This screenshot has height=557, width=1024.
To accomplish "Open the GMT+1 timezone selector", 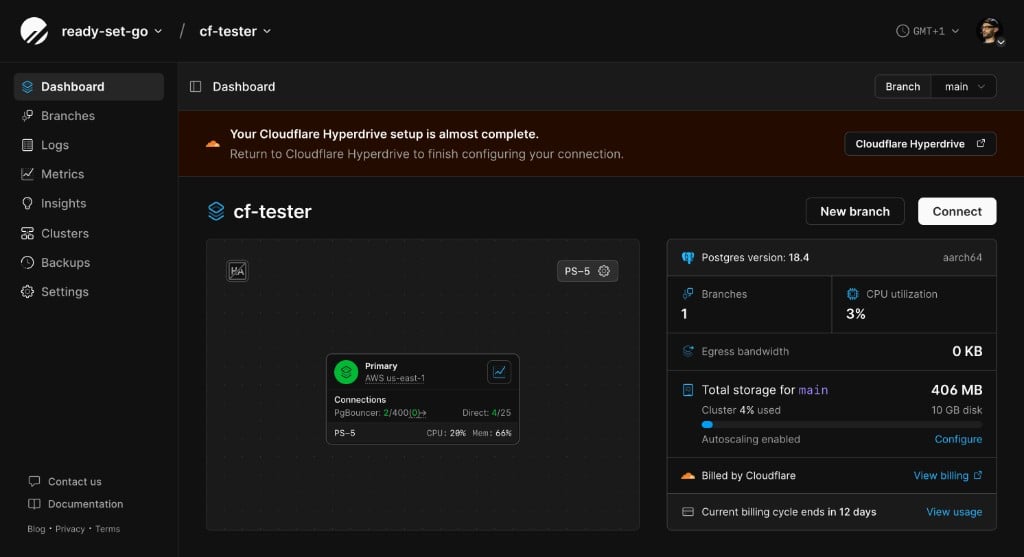I will click(927, 31).
